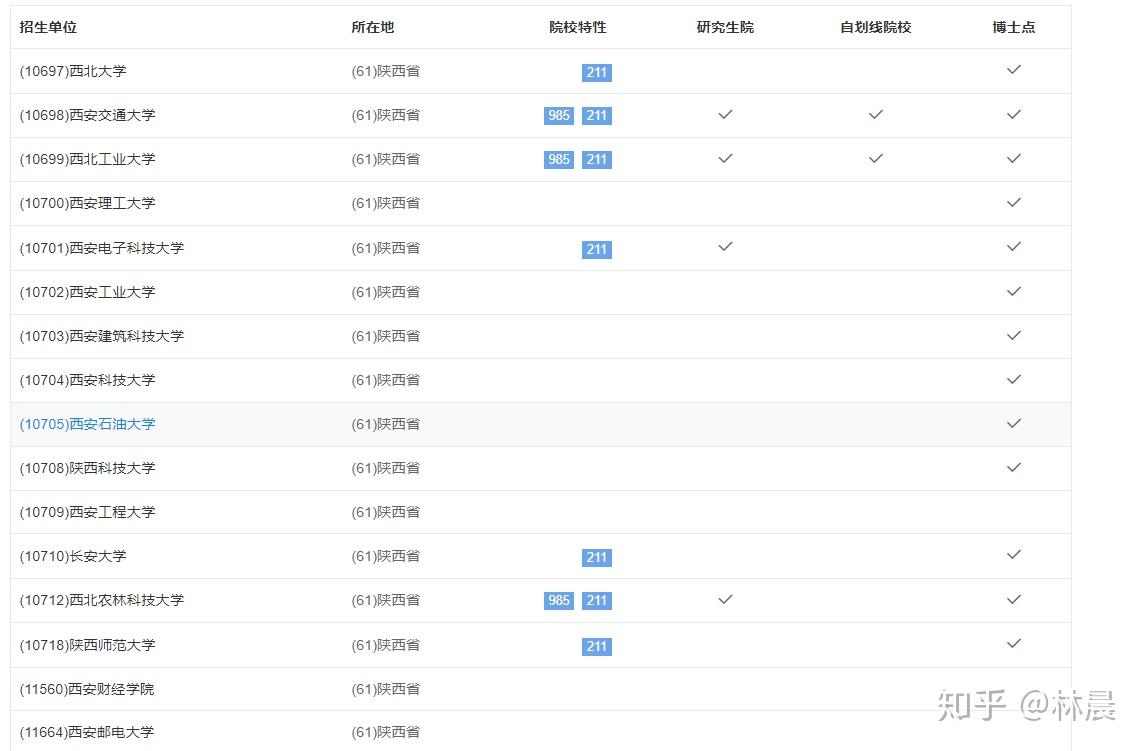The height and width of the screenshot is (751, 1145).
Task: Open the (10703)西安建筑科技大学 link
Action: coord(102,336)
